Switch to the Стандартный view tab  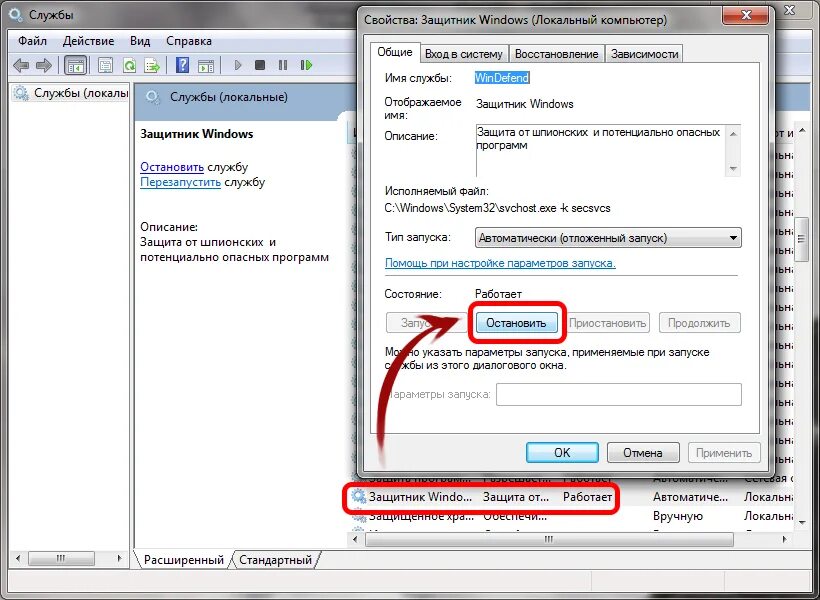(x=275, y=560)
